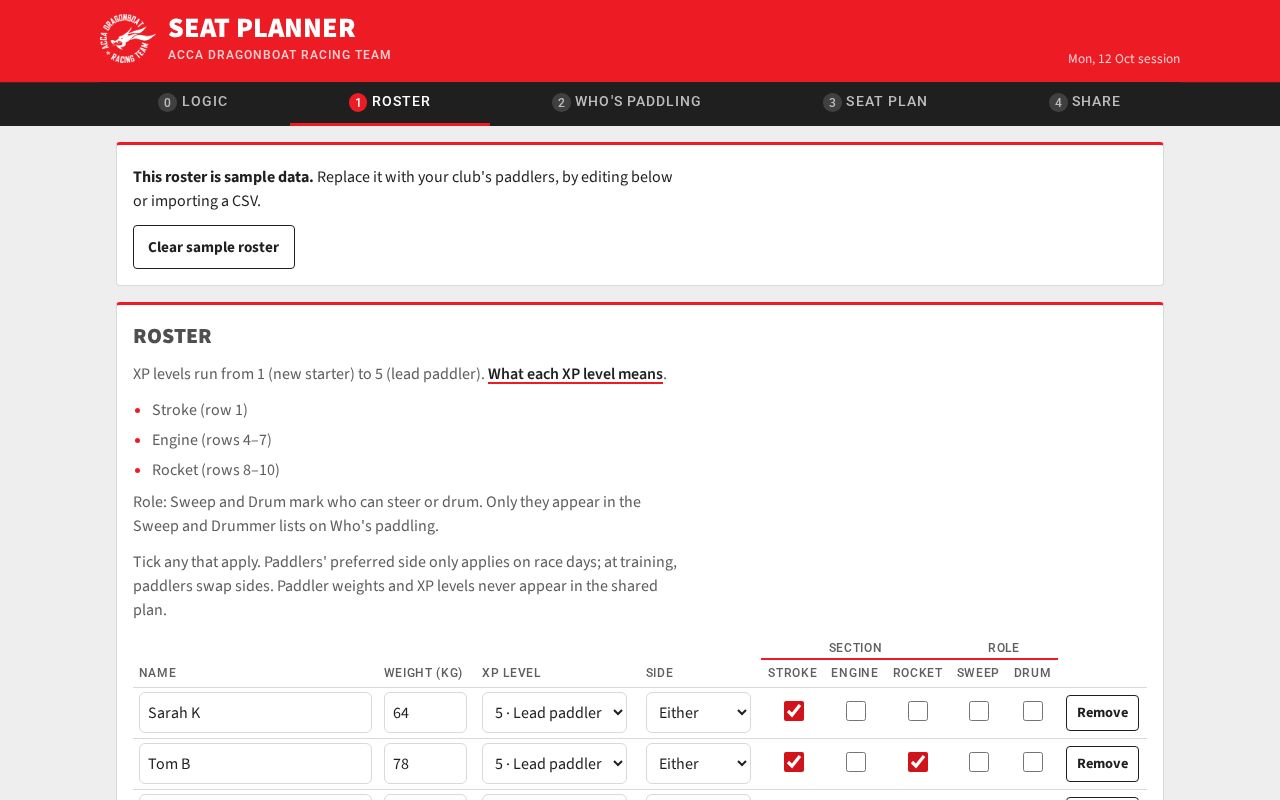Open Sarah K XP level dropdown
The image size is (1280, 800).
[x=554, y=713]
